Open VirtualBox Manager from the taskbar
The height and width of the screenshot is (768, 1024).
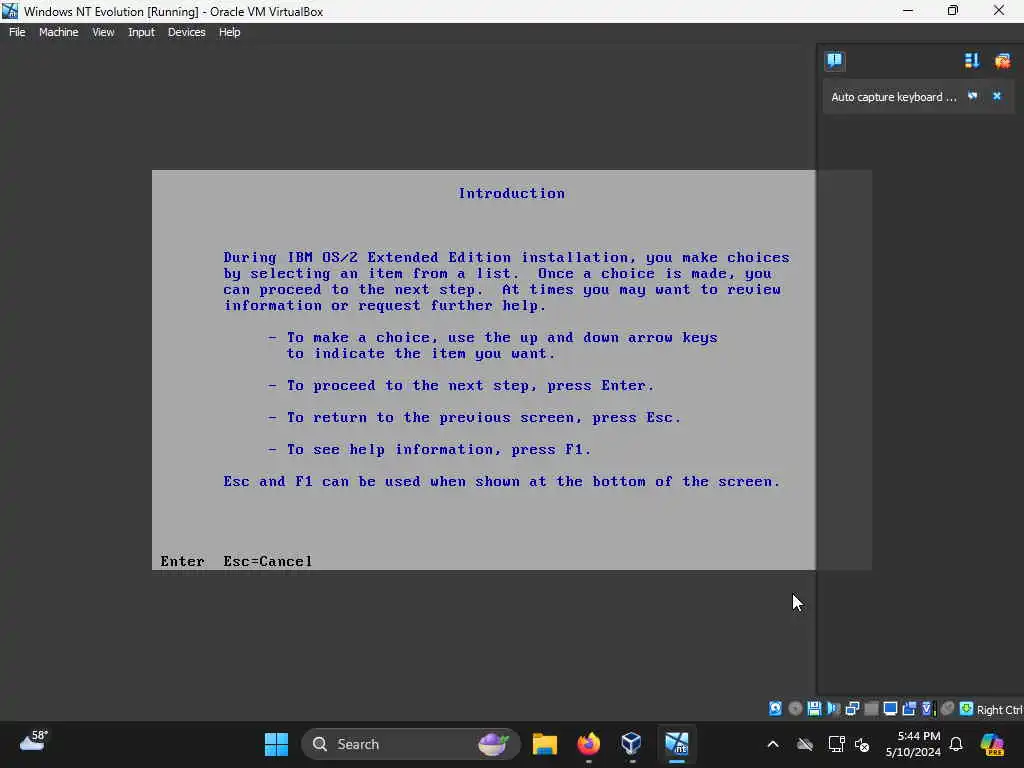(632, 744)
